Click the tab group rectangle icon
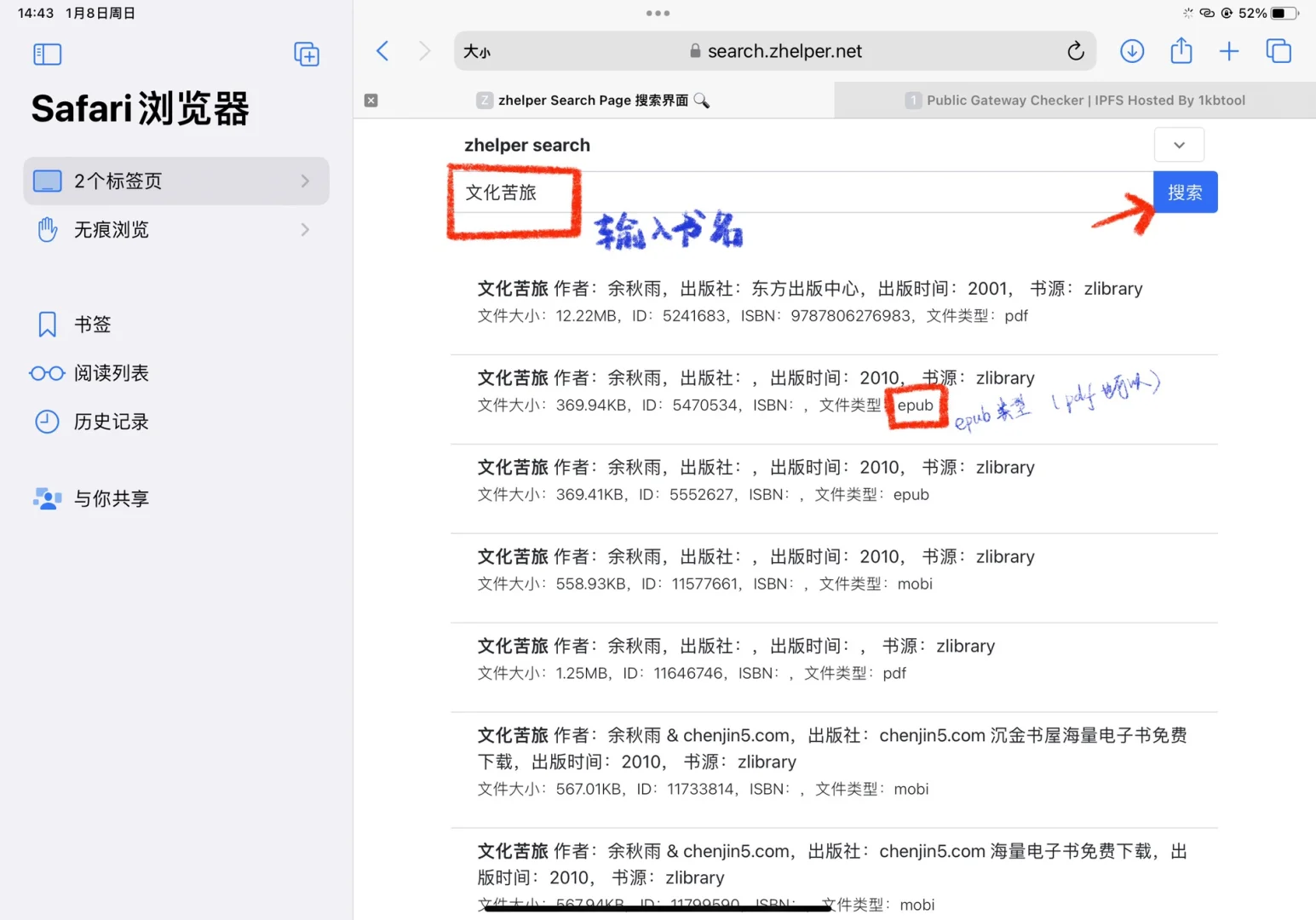This screenshot has height=920, width=1316. pyautogui.click(x=47, y=181)
